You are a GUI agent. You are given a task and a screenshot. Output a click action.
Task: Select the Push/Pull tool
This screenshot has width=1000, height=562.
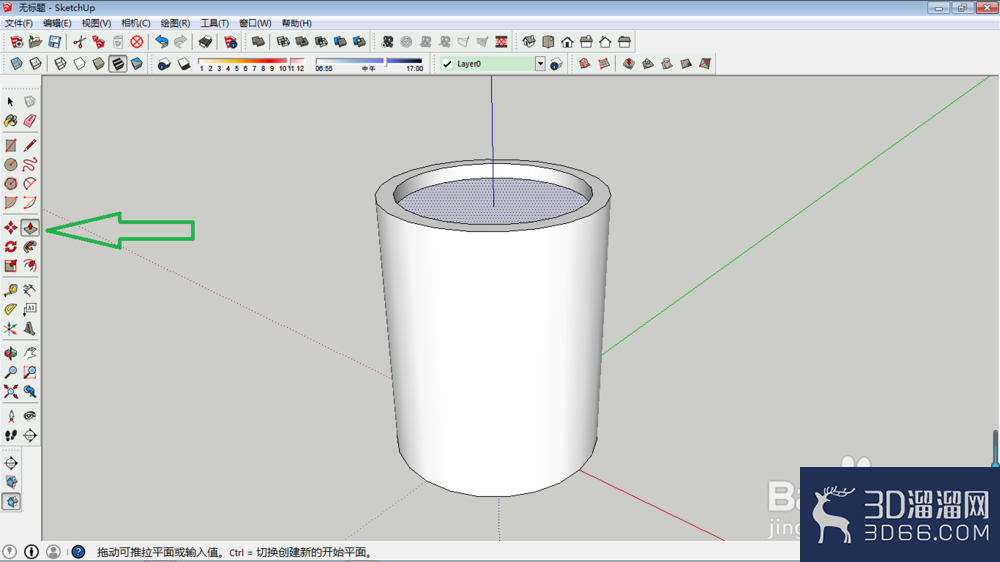[30, 228]
